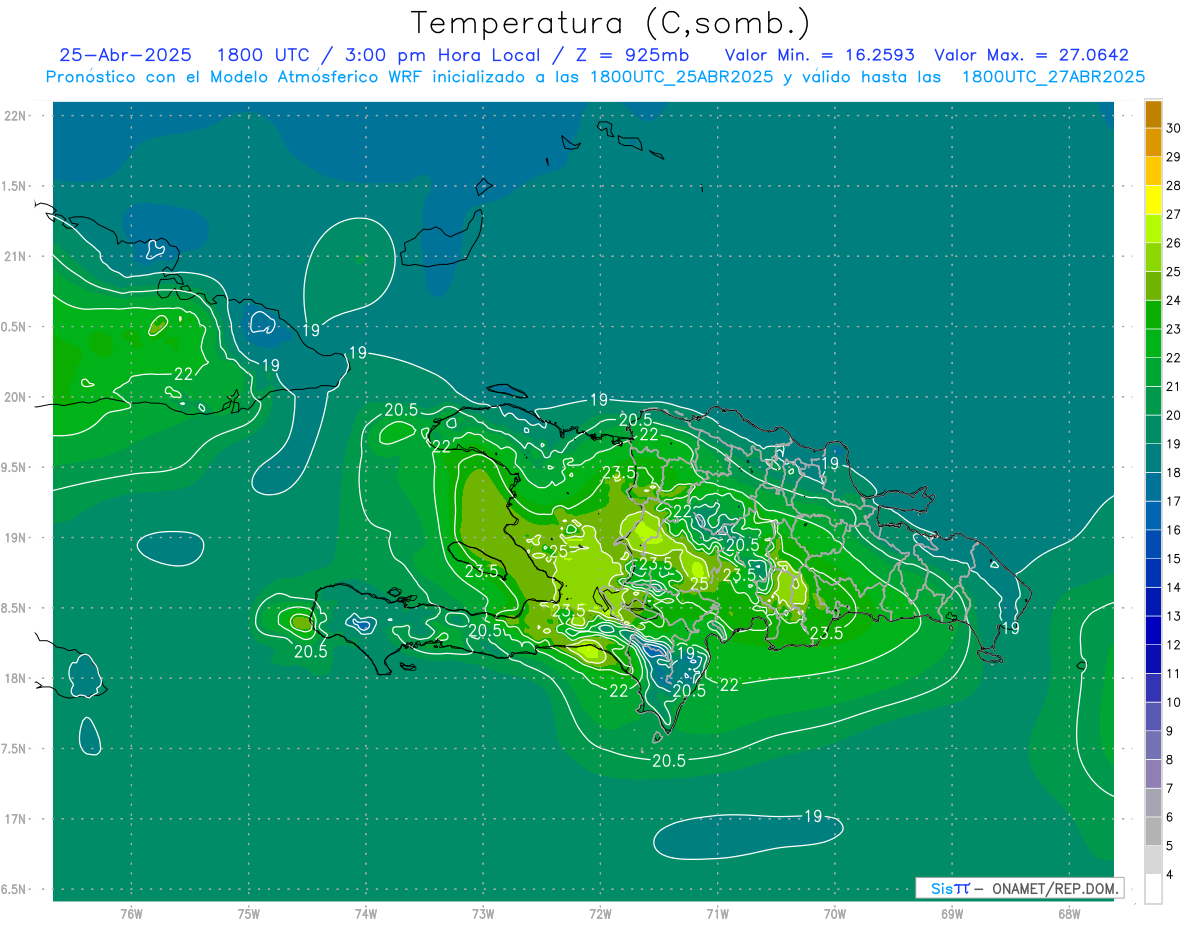1200x927 pixels.
Task: Select the pressure level 'Z = 925mb'
Action: click(633, 55)
